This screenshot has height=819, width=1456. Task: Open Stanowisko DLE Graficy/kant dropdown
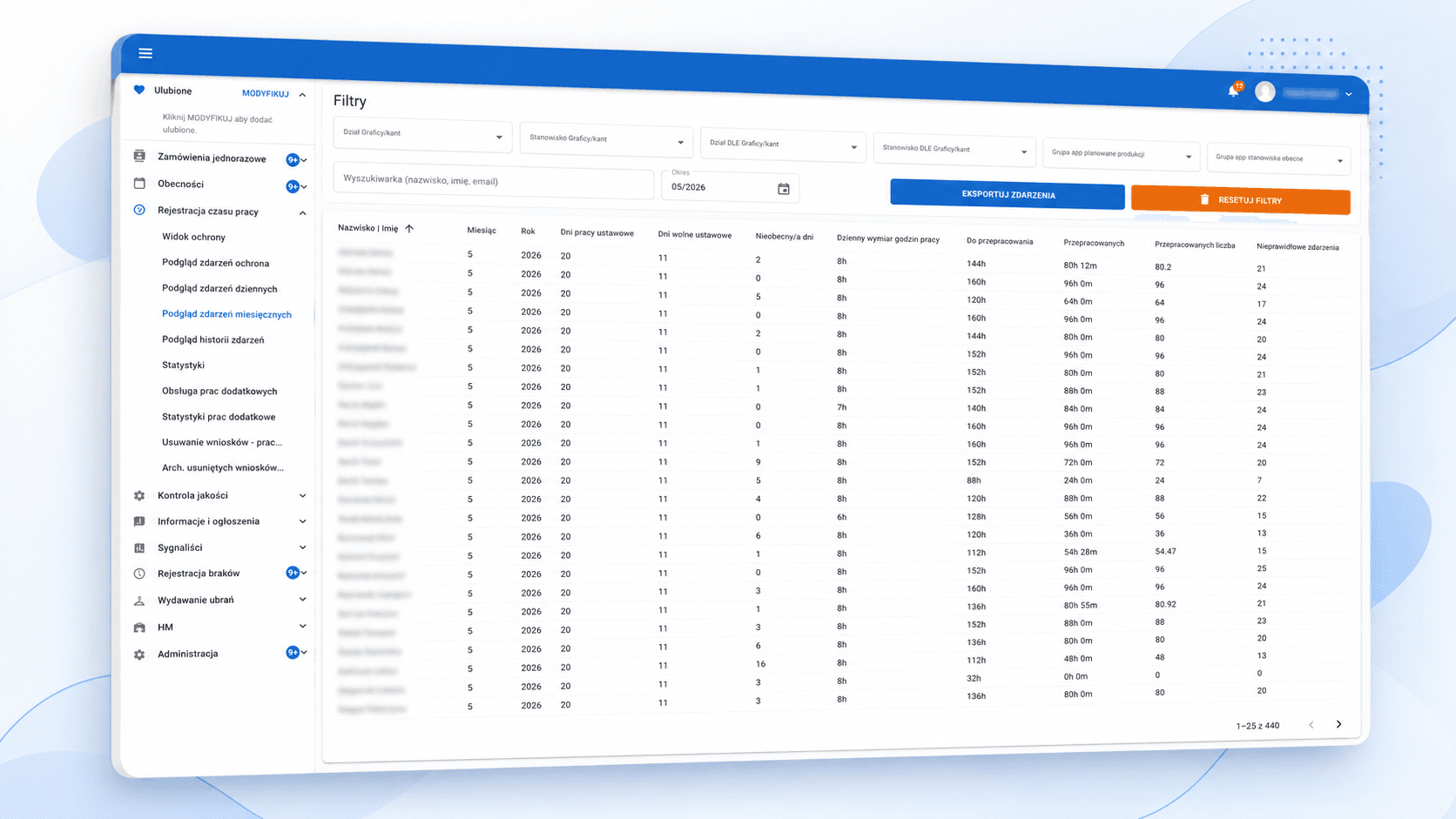[954, 150]
